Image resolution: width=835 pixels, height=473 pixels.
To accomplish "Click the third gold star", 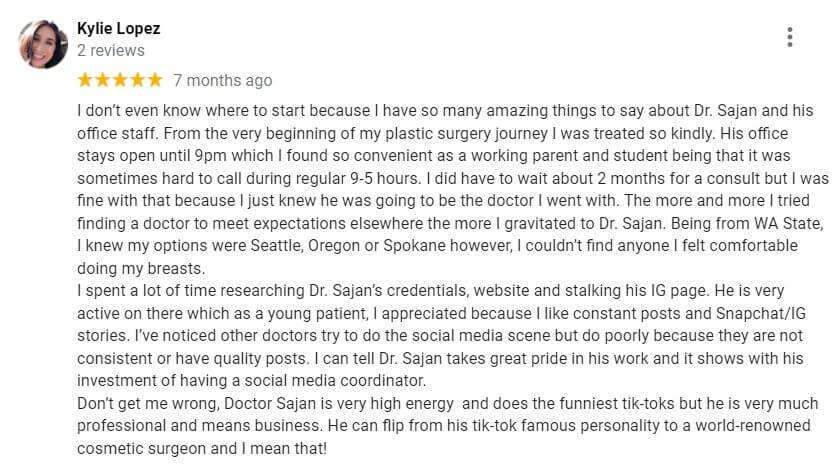I will [120, 80].
